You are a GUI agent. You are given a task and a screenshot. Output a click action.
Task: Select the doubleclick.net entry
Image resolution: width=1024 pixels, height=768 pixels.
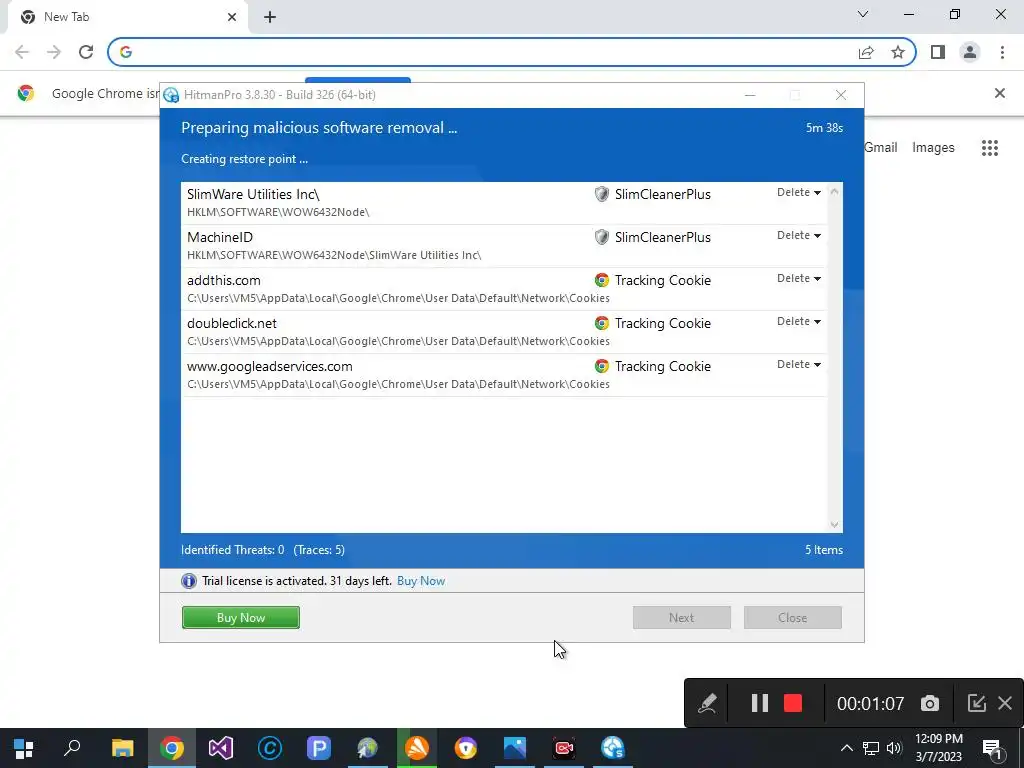pos(504,332)
